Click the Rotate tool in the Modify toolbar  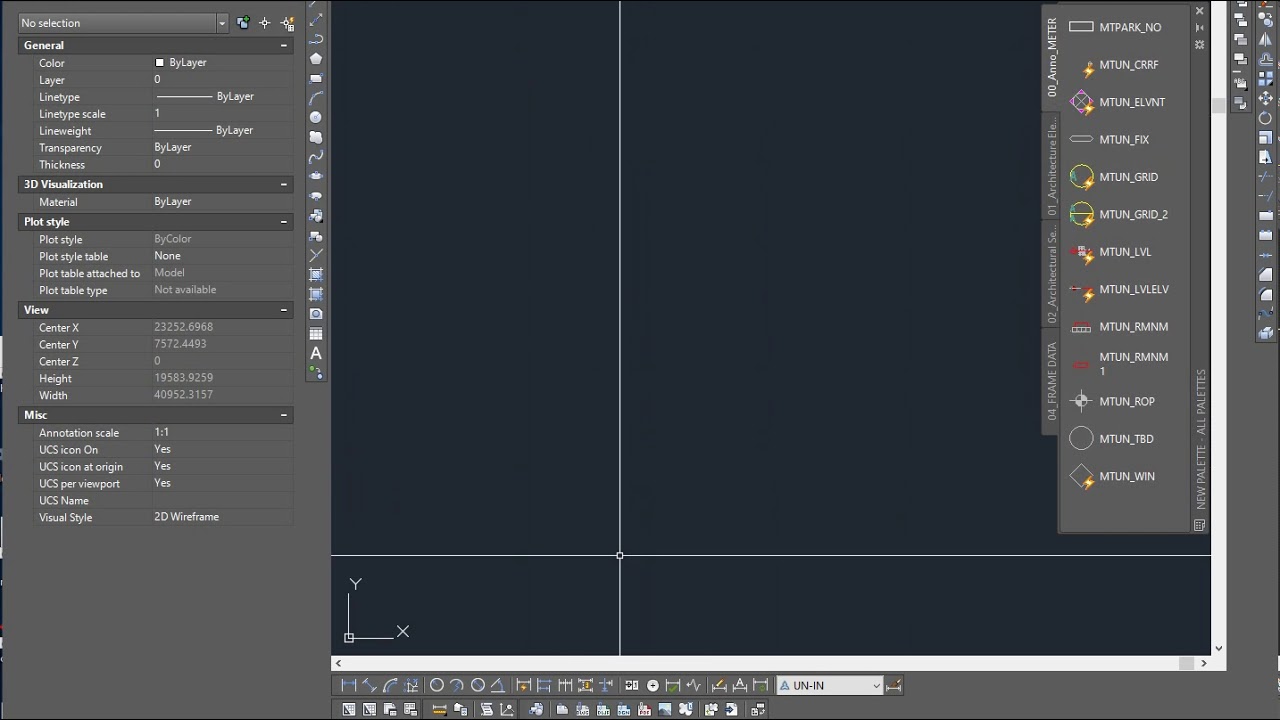(x=1266, y=118)
